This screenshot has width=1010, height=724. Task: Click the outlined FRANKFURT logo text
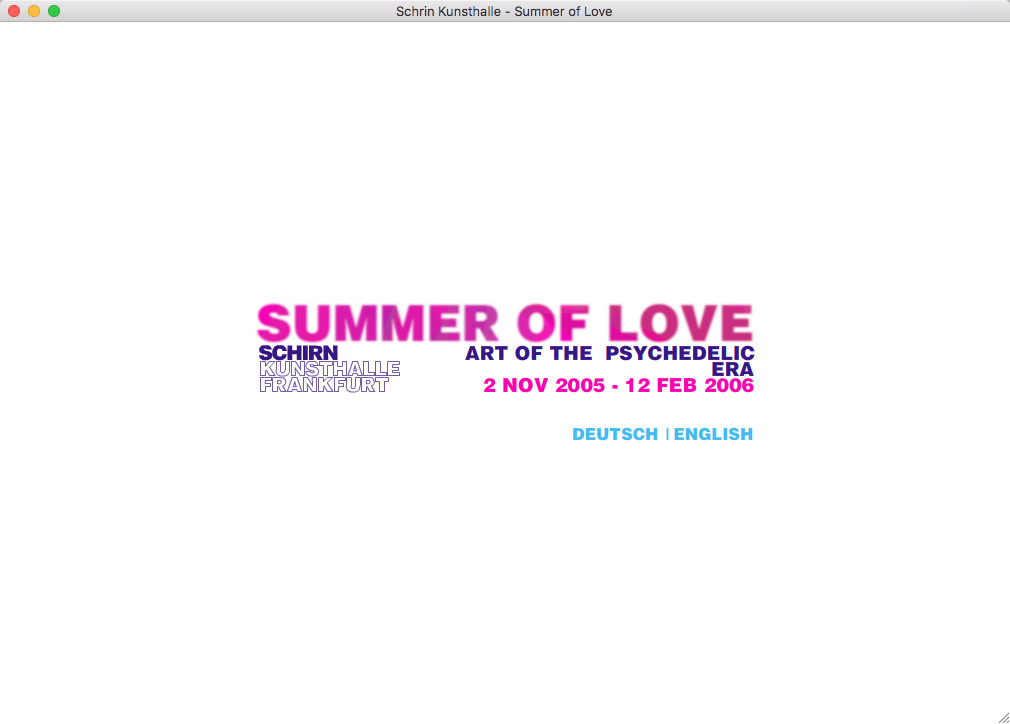323,385
